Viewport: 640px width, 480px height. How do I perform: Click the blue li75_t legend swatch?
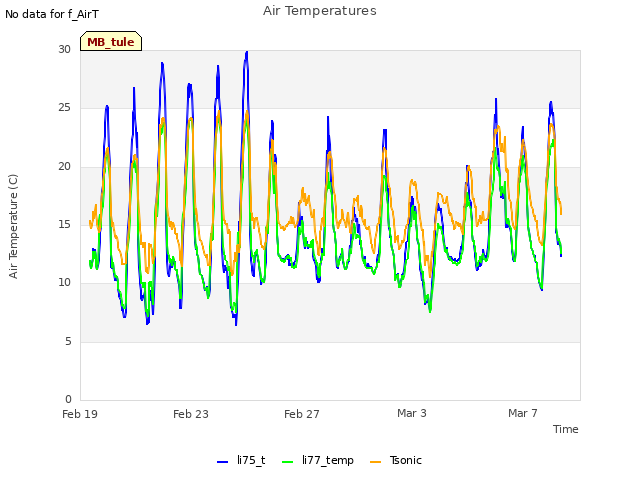click(x=222, y=462)
